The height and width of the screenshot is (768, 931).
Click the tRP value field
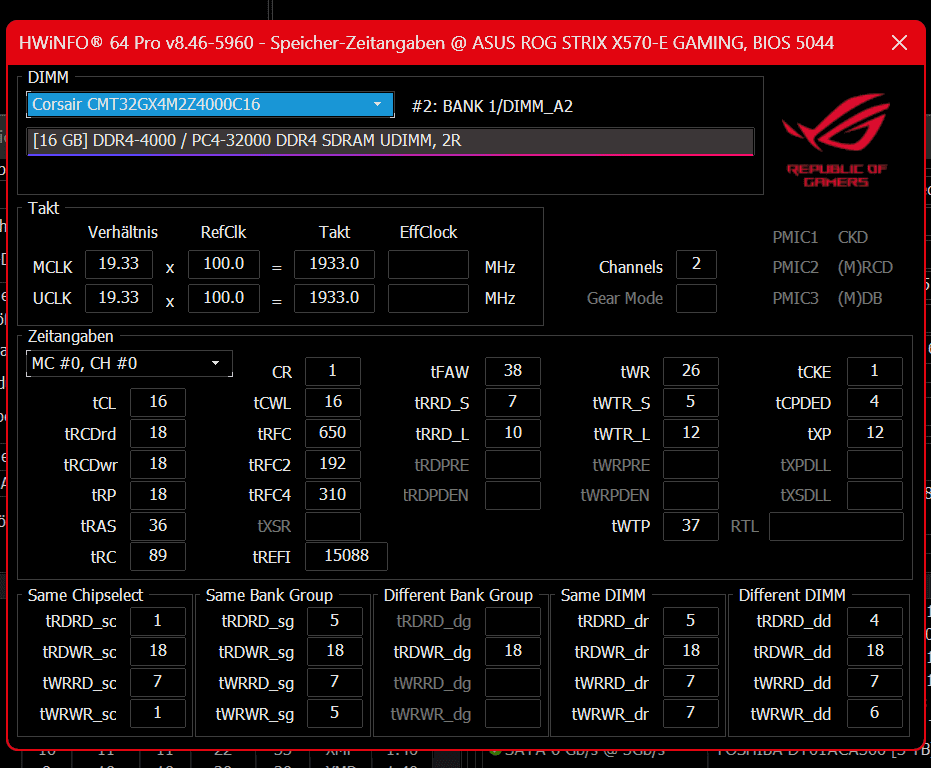tap(158, 495)
